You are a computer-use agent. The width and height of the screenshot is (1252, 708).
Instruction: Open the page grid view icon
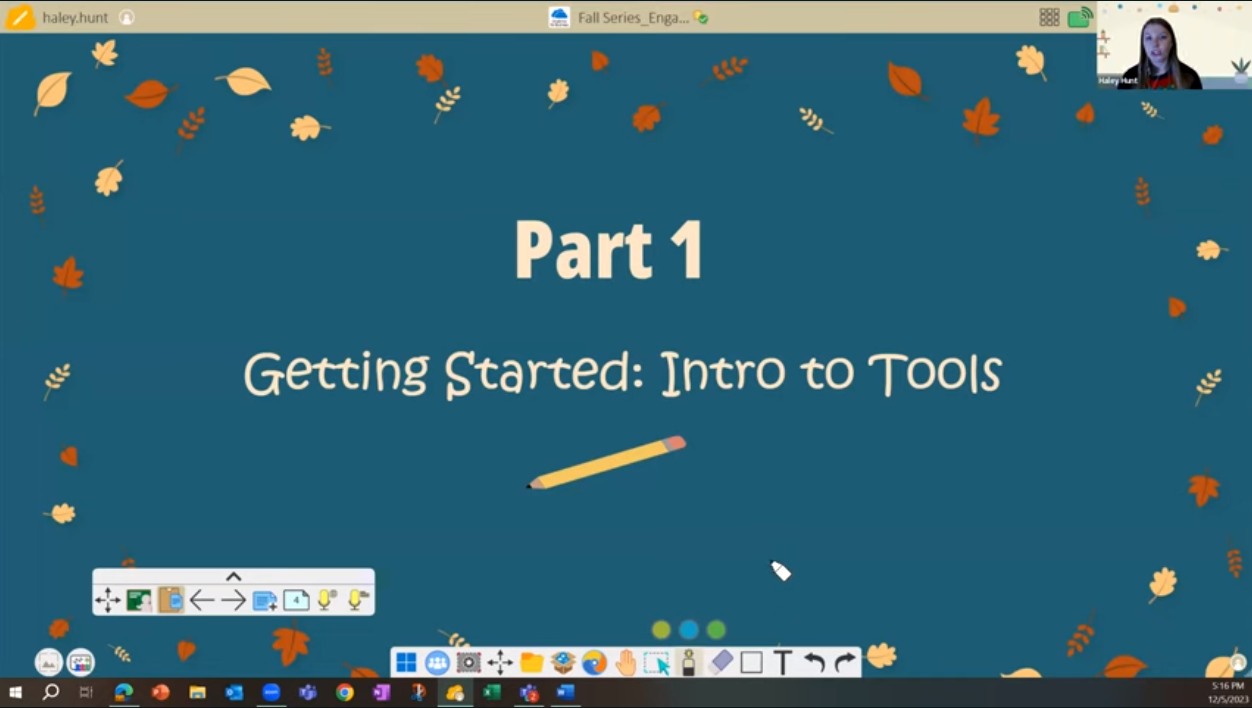tap(1049, 17)
